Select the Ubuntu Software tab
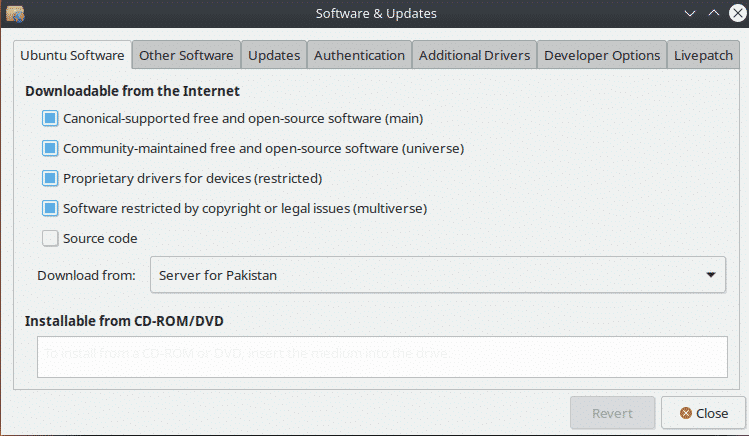Image resolution: width=749 pixels, height=436 pixels. (72, 55)
